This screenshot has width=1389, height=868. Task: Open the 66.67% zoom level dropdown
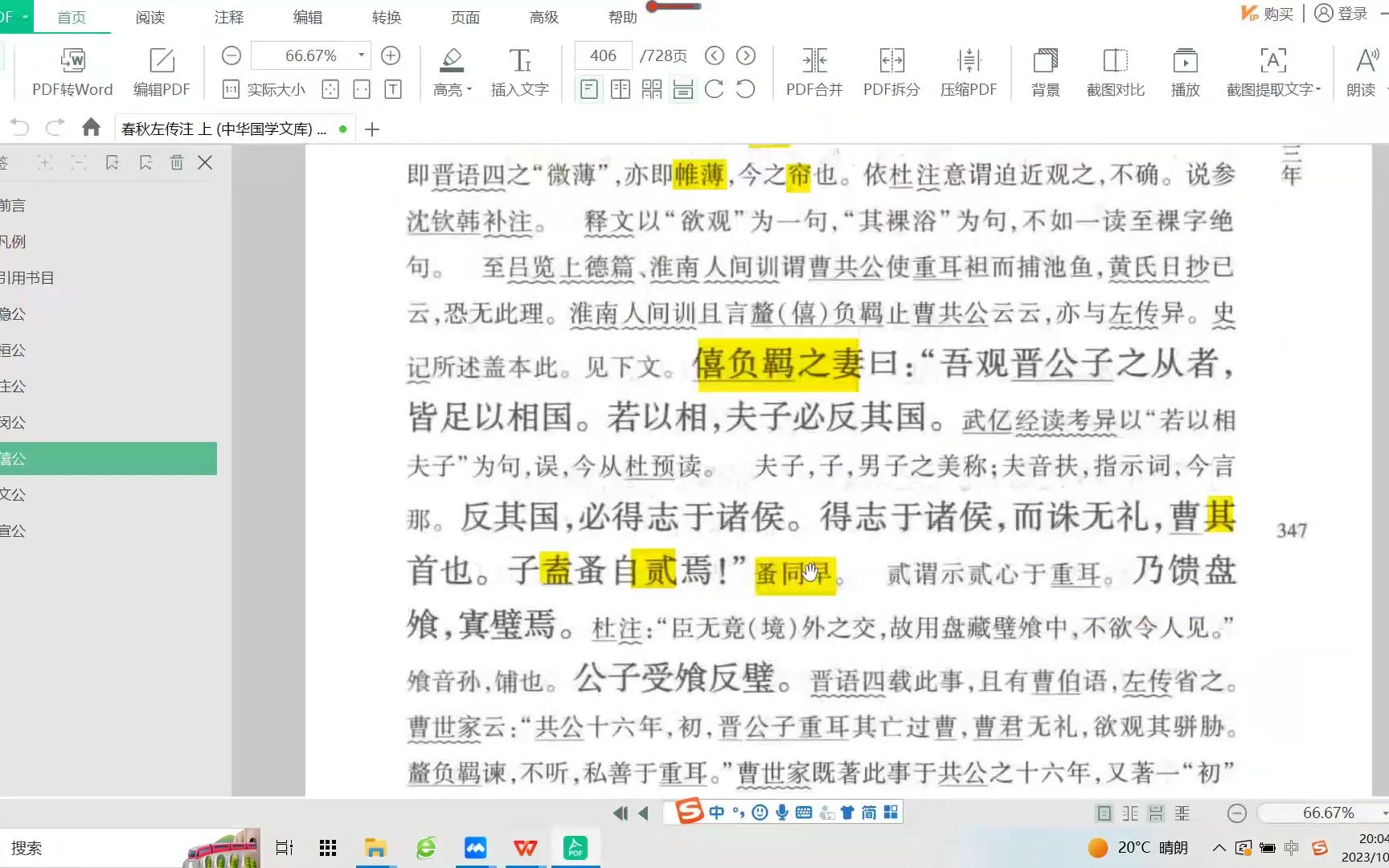point(362,55)
